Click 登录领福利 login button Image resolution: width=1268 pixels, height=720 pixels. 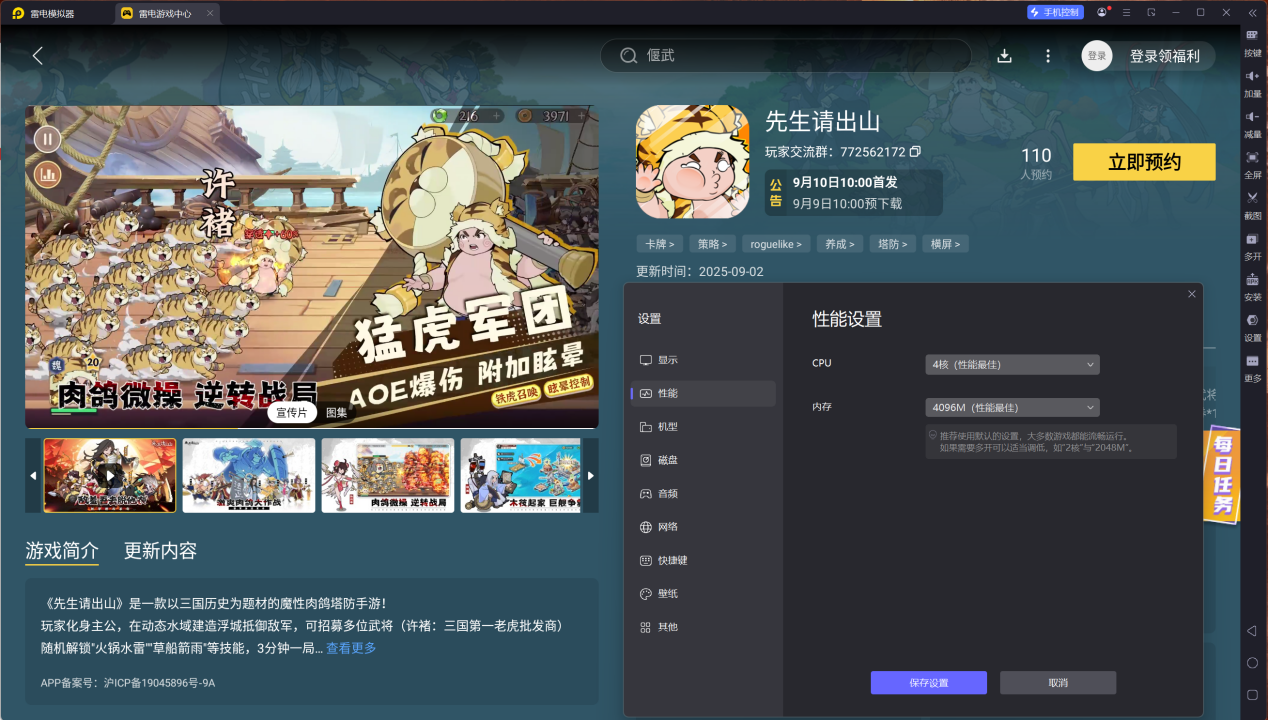coord(1164,56)
